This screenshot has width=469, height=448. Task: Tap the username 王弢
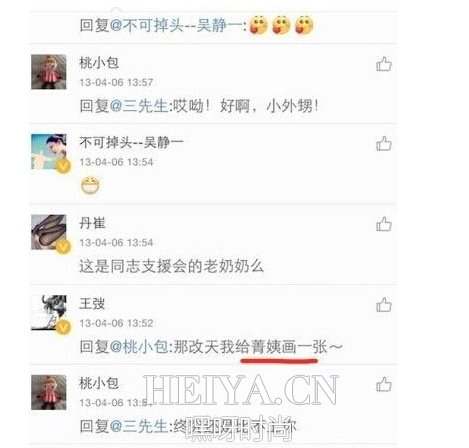[92, 304]
